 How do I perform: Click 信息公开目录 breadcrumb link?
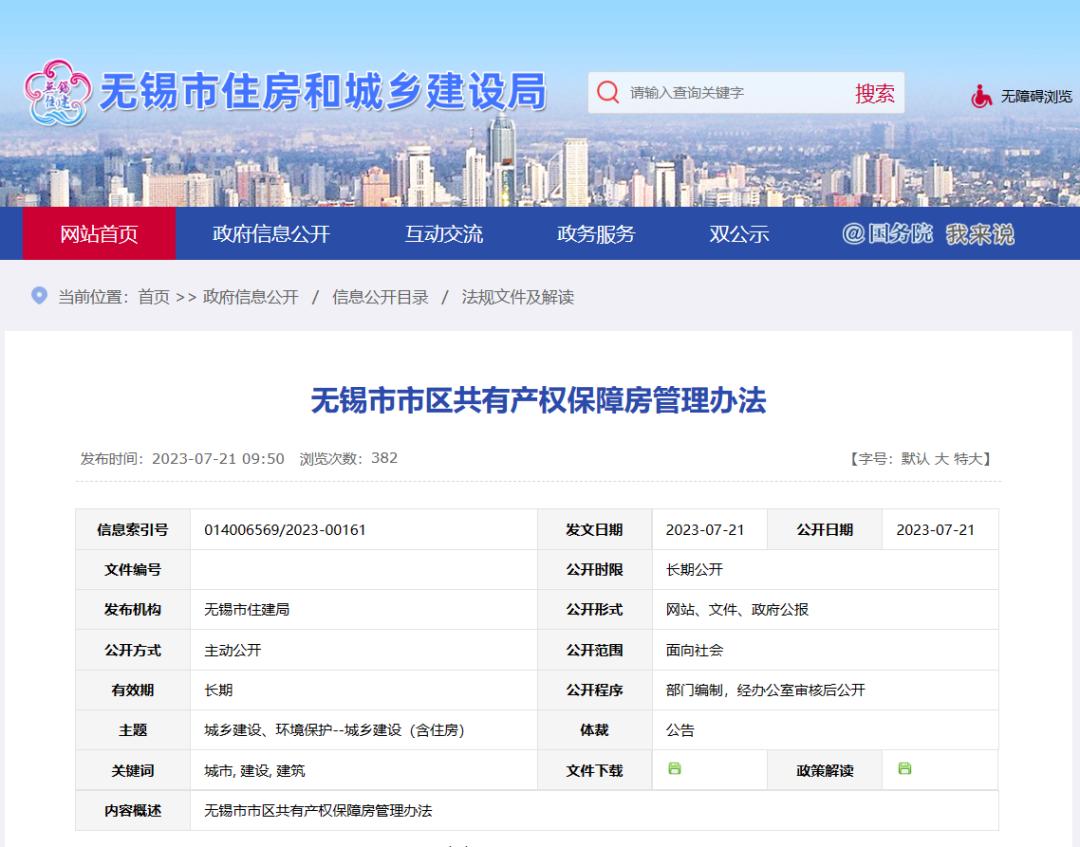point(380,297)
